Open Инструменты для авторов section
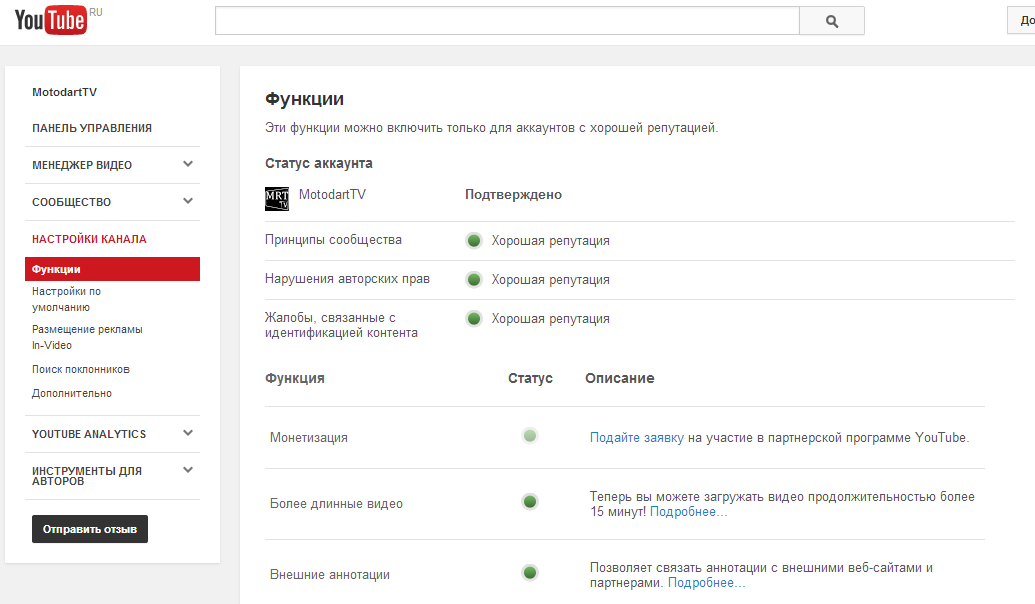The image size is (1035, 604). tap(86, 476)
